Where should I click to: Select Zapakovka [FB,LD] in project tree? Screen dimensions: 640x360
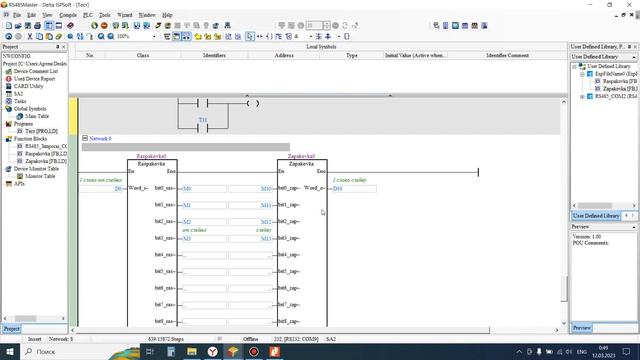(46, 161)
